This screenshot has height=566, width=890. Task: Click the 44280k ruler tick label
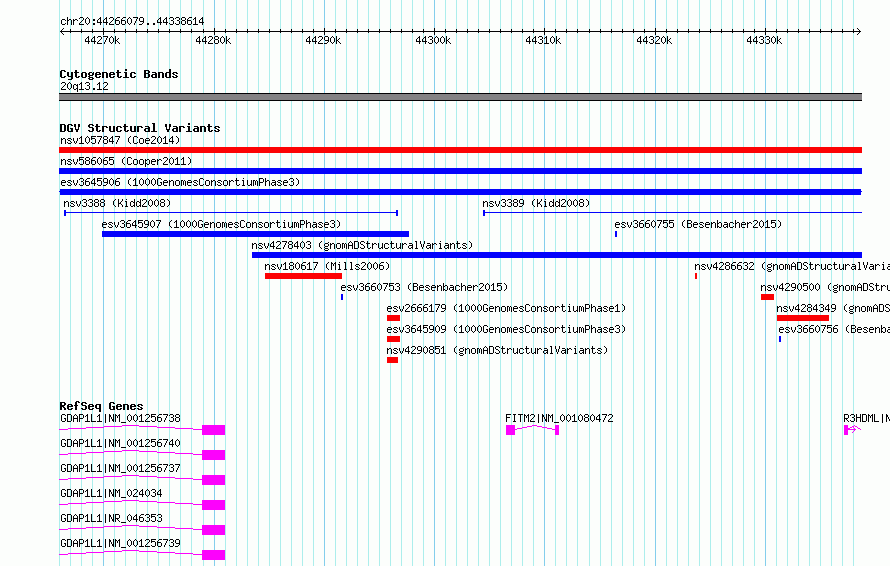pos(213,40)
